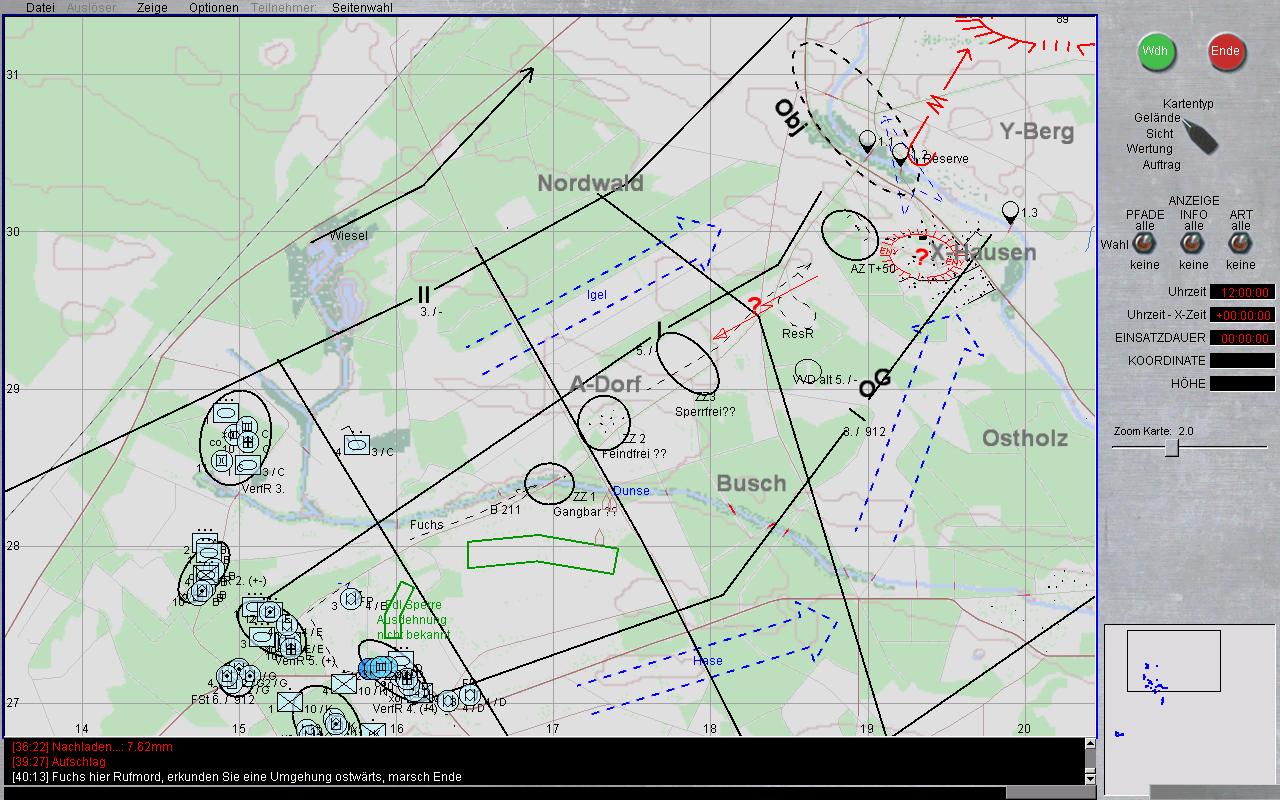Select the infantry unit symbol next to 10 / K
Image resolution: width=1280 pixels, height=800 pixels.
point(344,684)
